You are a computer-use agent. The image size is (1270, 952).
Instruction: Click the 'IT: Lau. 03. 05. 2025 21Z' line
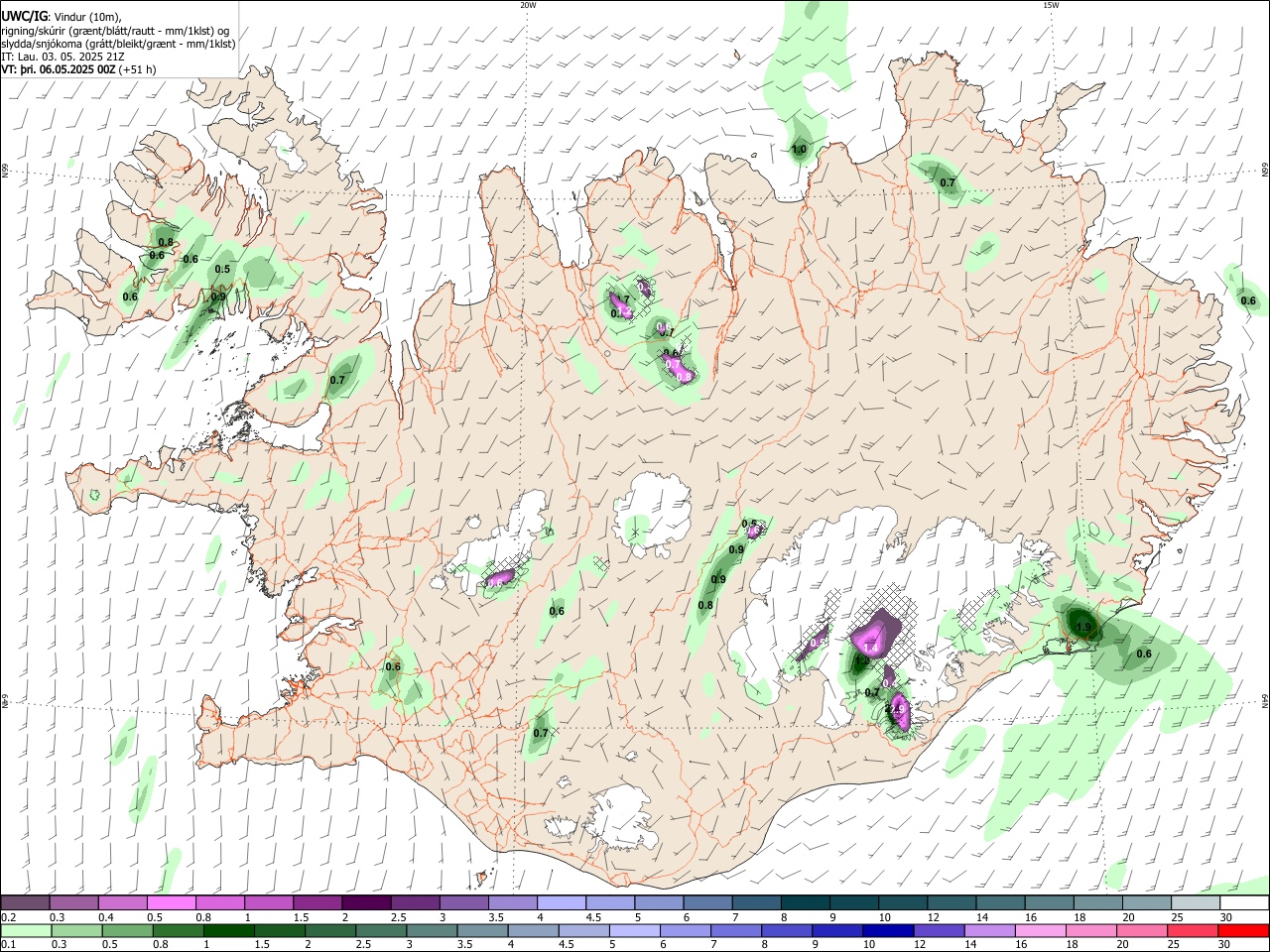pos(63,57)
